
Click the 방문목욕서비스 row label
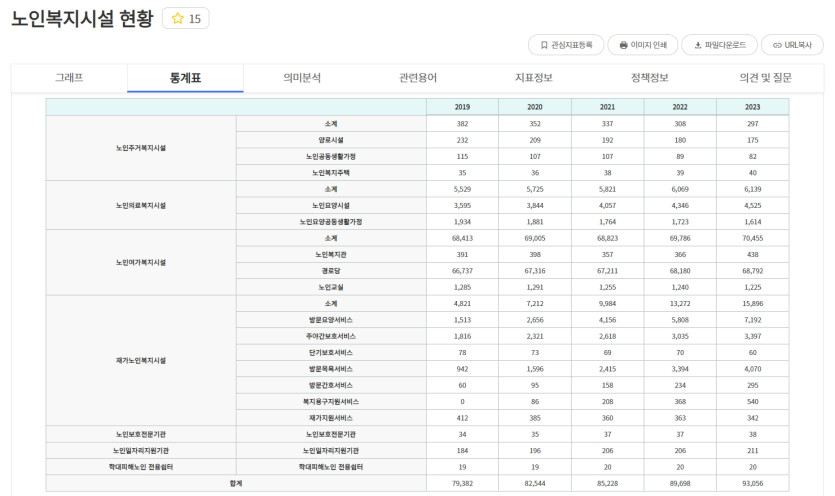point(331,369)
